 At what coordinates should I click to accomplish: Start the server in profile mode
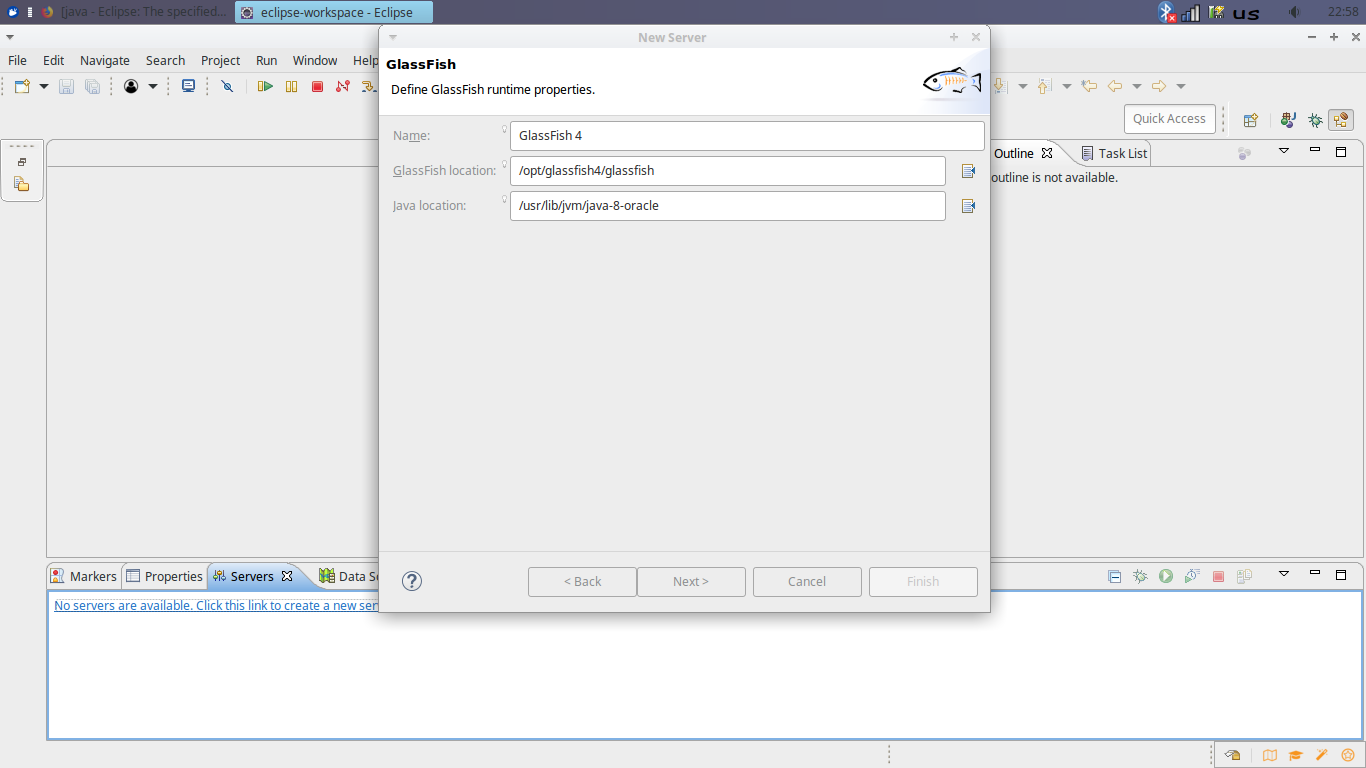pos(1192,576)
